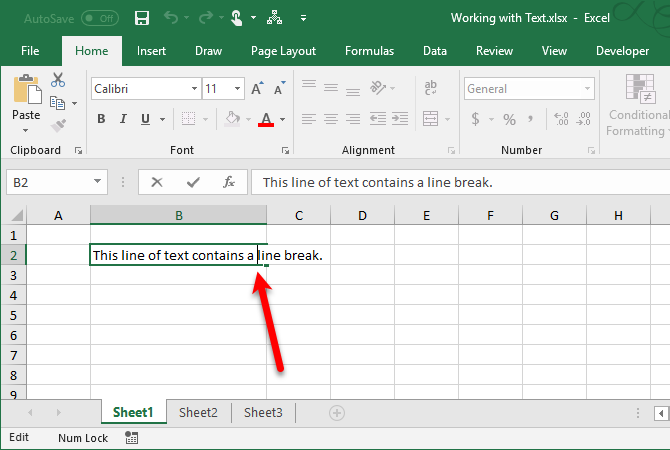Click the Paste button
This screenshot has width=670, height=450.
click(26, 115)
